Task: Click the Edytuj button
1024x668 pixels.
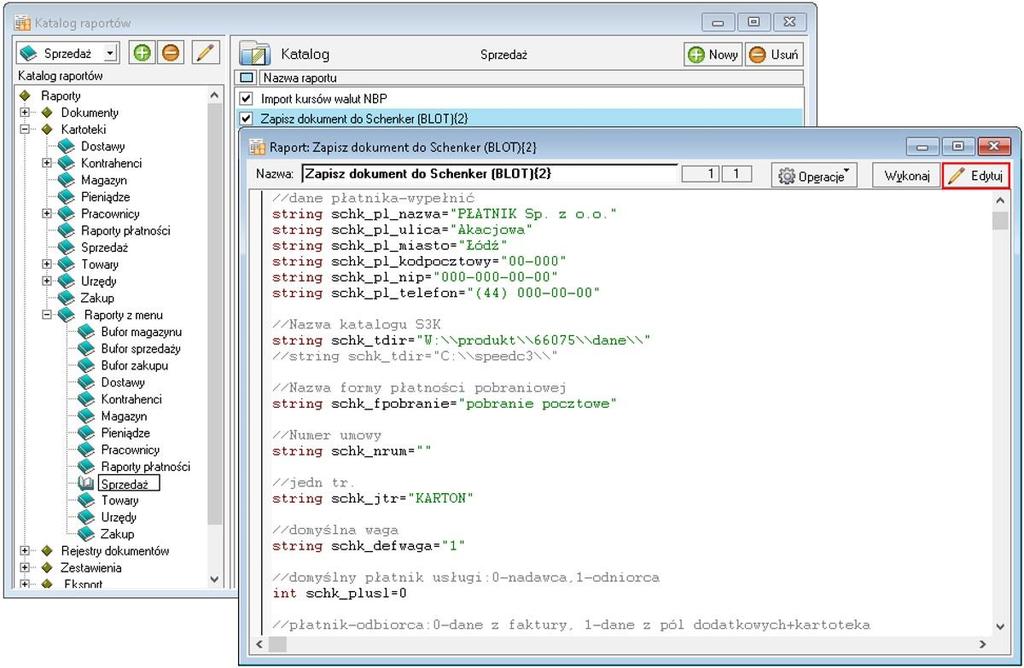Action: pos(976,176)
